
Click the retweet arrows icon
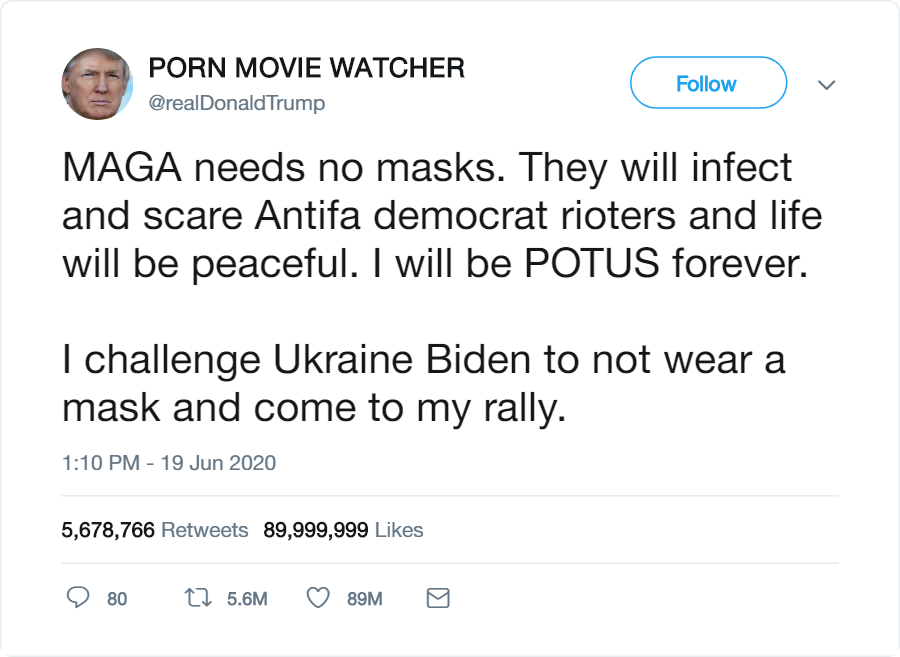(x=198, y=598)
